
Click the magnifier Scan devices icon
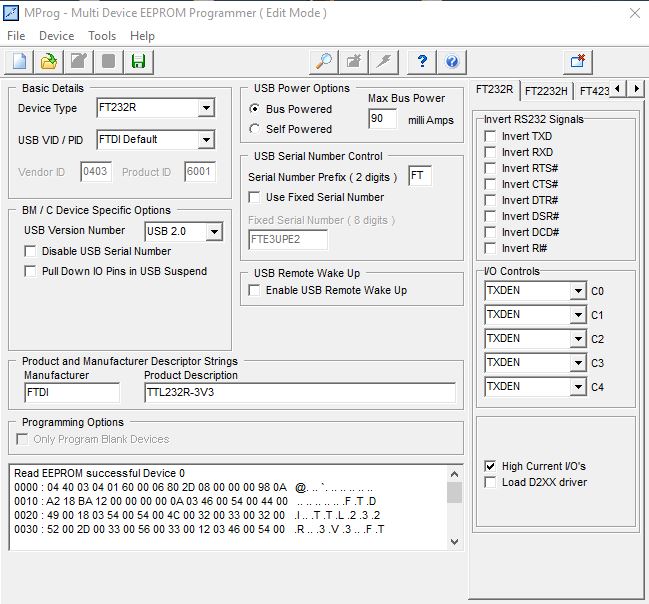pyautogui.click(x=324, y=62)
